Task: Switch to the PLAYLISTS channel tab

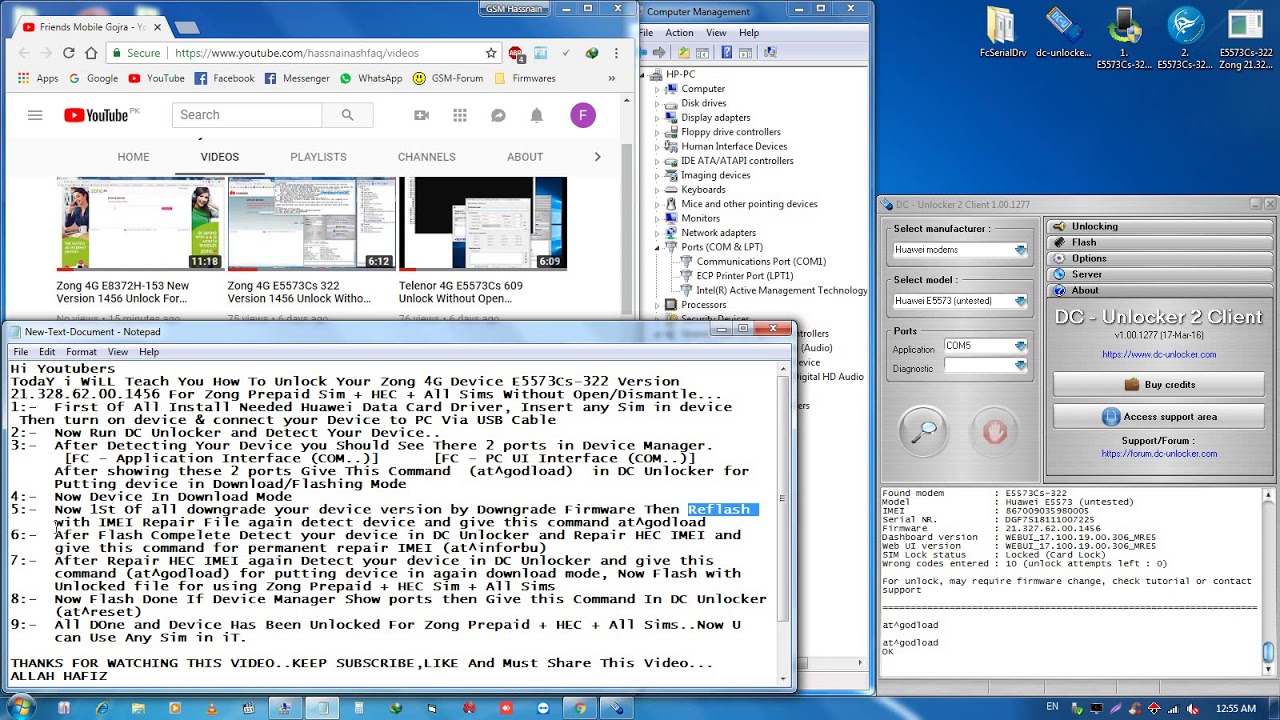Action: [318, 157]
